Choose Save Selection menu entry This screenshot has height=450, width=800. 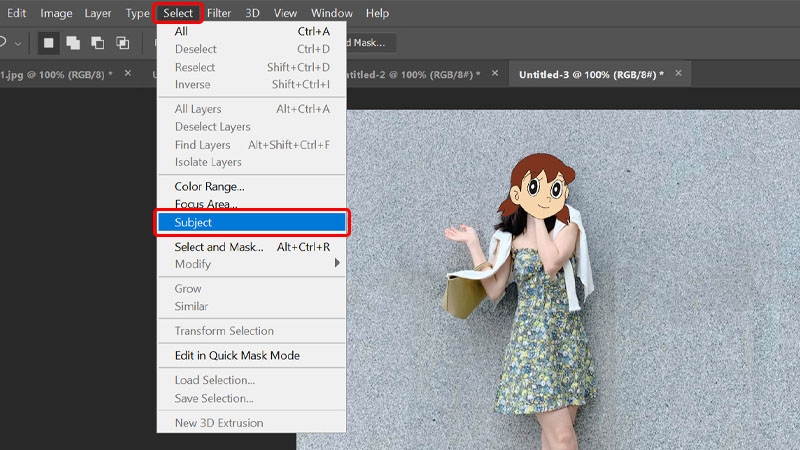click(252, 398)
